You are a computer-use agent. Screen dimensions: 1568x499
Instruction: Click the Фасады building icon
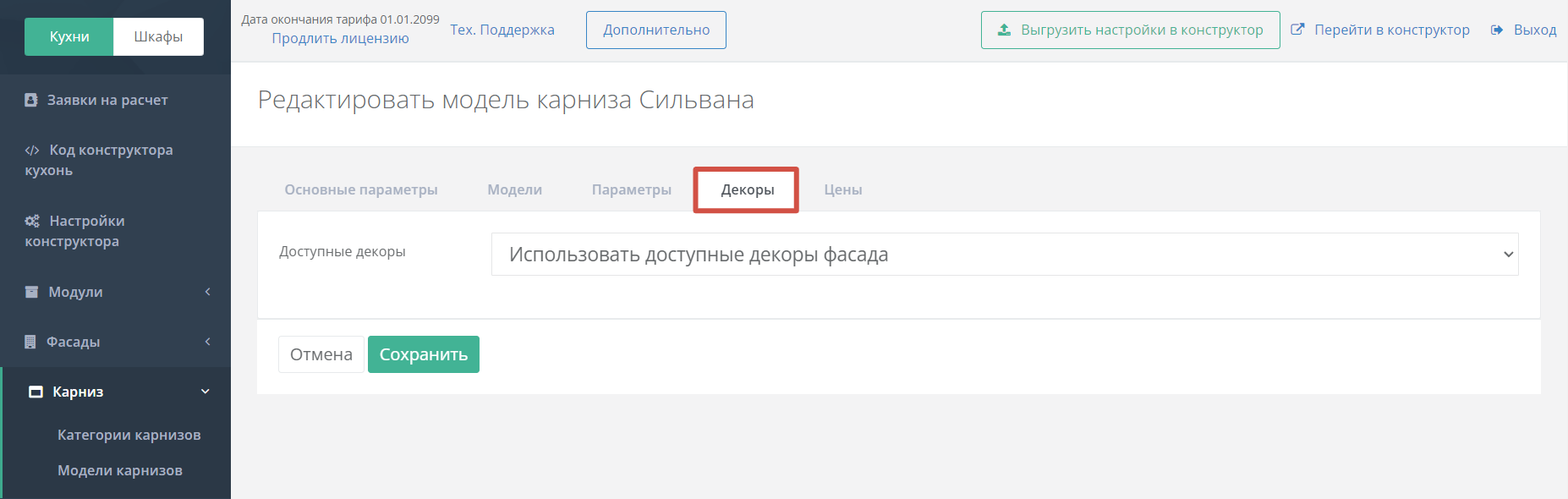[x=30, y=342]
